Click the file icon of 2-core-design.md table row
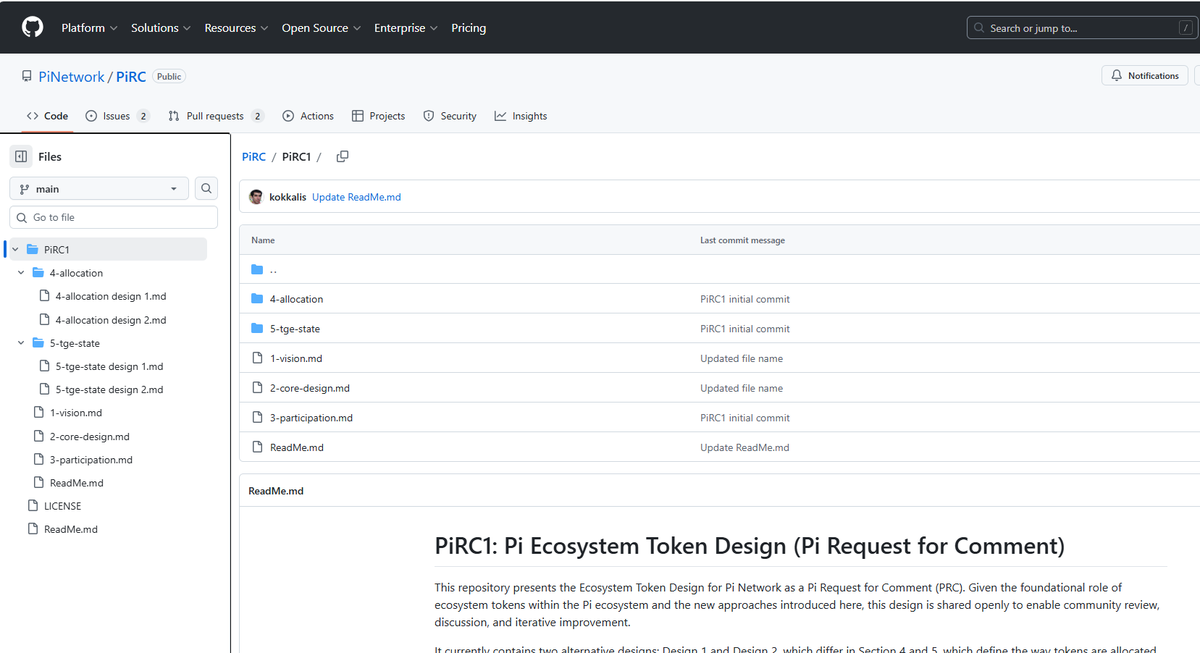The width and height of the screenshot is (1200, 653). (x=257, y=388)
